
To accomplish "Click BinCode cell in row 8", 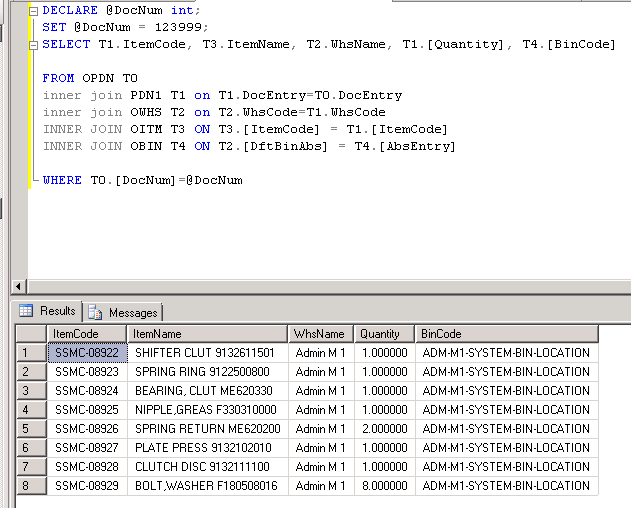I will [507, 485].
